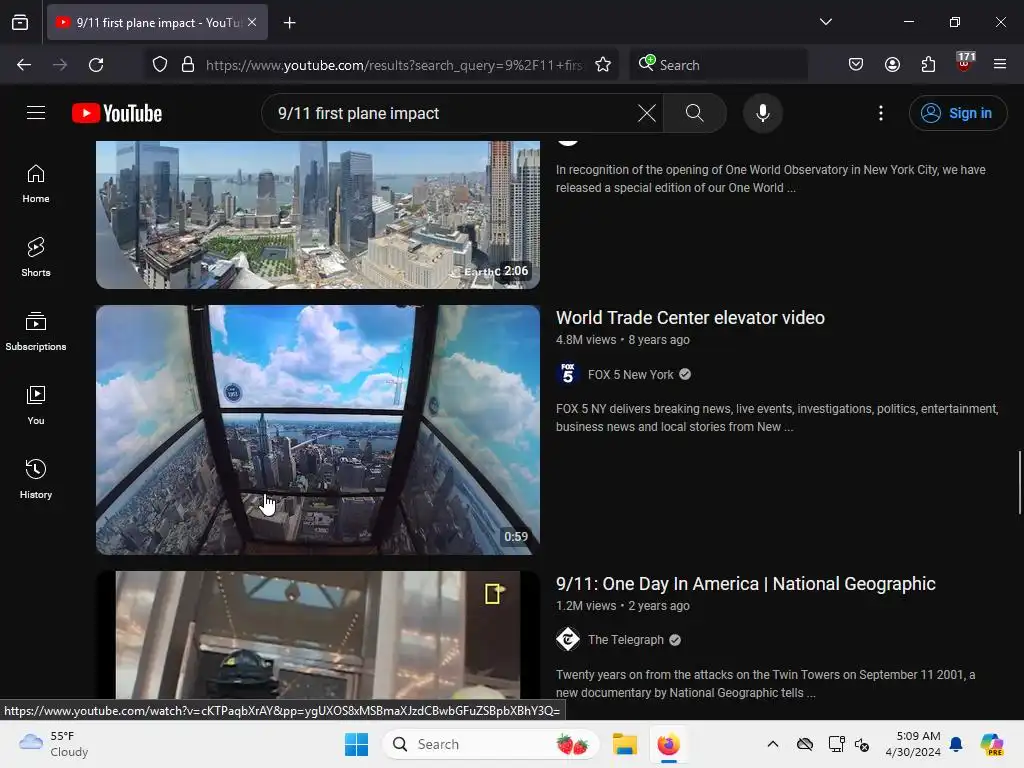Expand the list all tabs dropdown
The image size is (1024, 768).
click(x=825, y=22)
